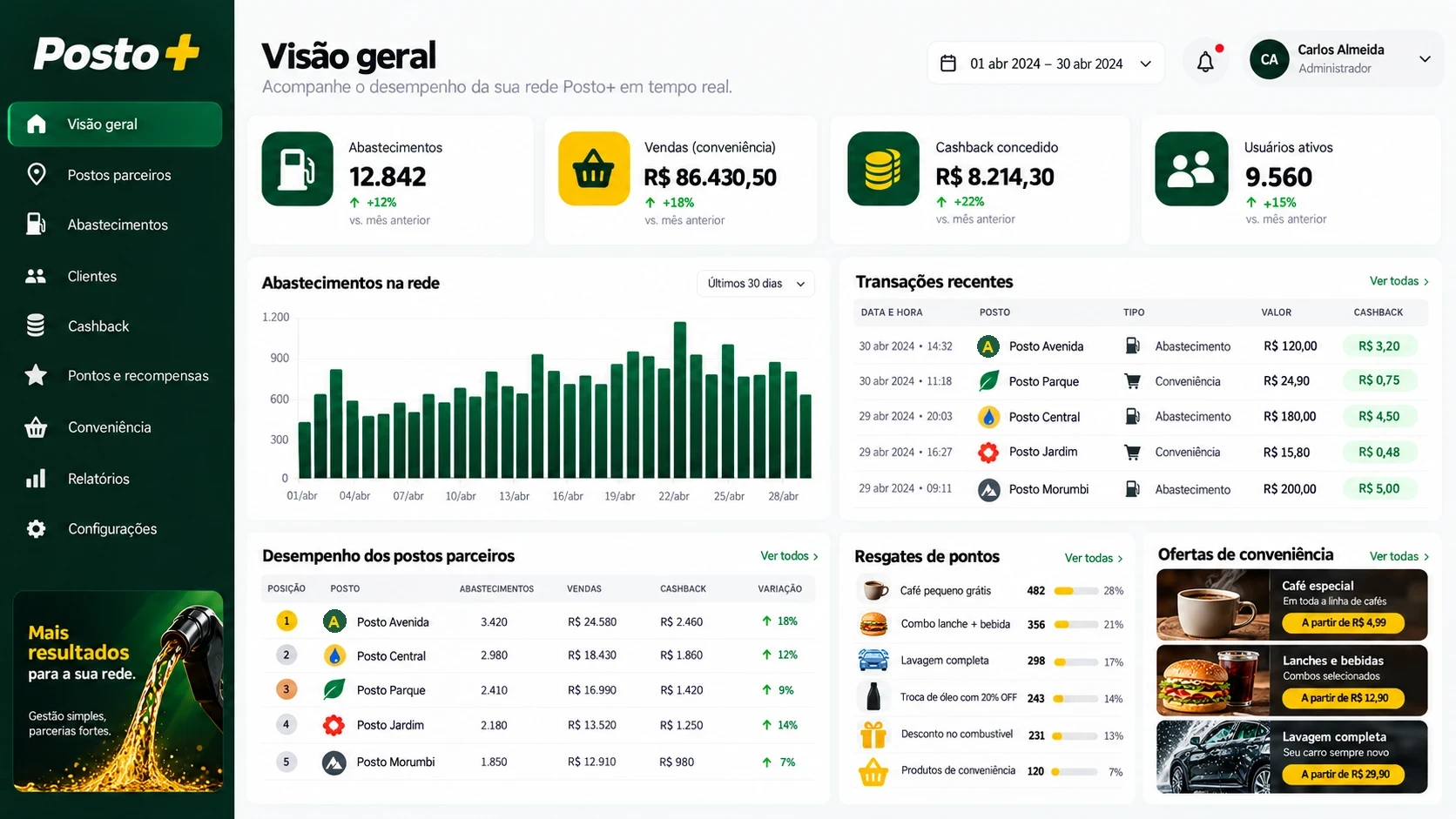
Task: Click Ver todos in Desempenho dos postos parceiros
Action: click(789, 556)
